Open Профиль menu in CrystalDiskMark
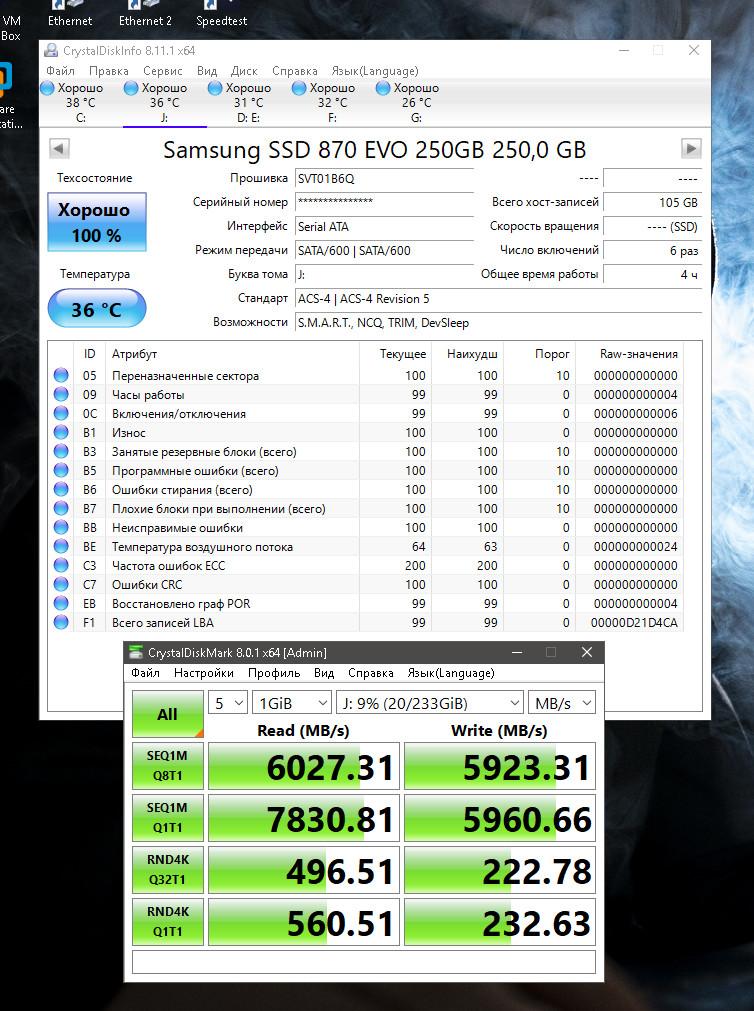Viewport: 754px width, 1011px height. tap(274, 672)
